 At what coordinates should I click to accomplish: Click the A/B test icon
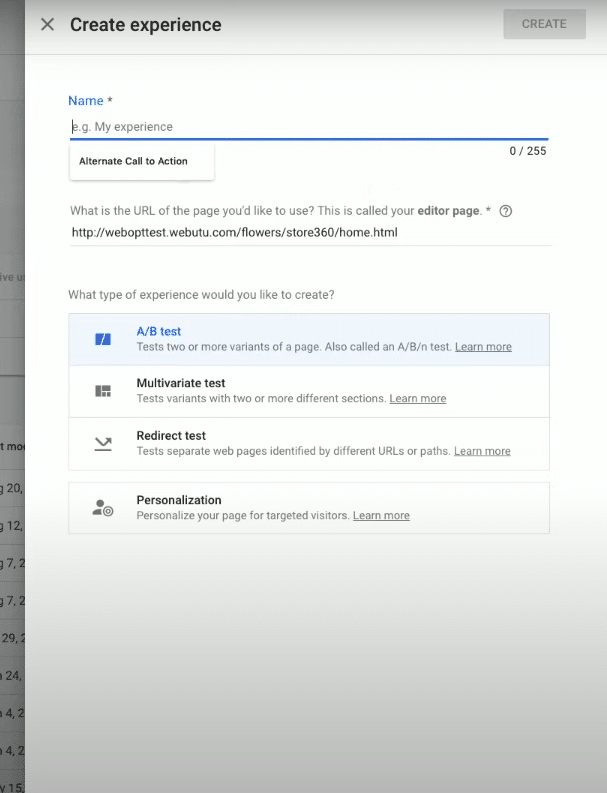click(103, 339)
